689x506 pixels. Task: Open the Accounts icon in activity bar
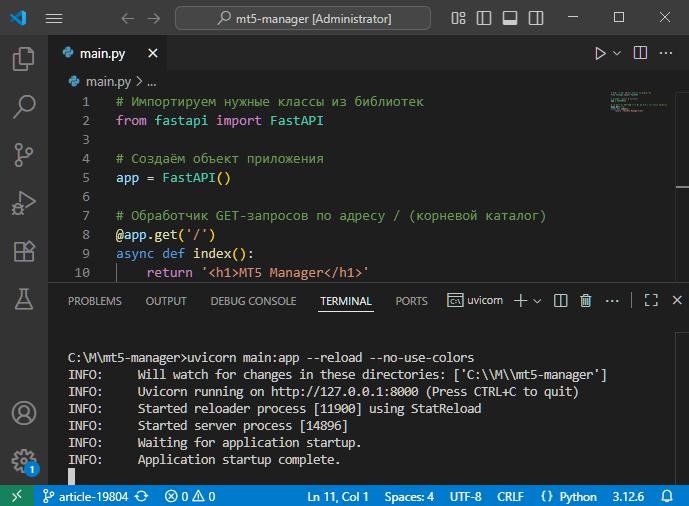[x=24, y=413]
